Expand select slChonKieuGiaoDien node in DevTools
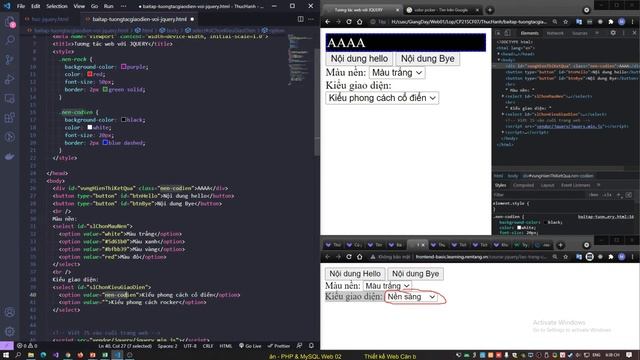The height and width of the screenshot is (360, 640). [x=503, y=114]
